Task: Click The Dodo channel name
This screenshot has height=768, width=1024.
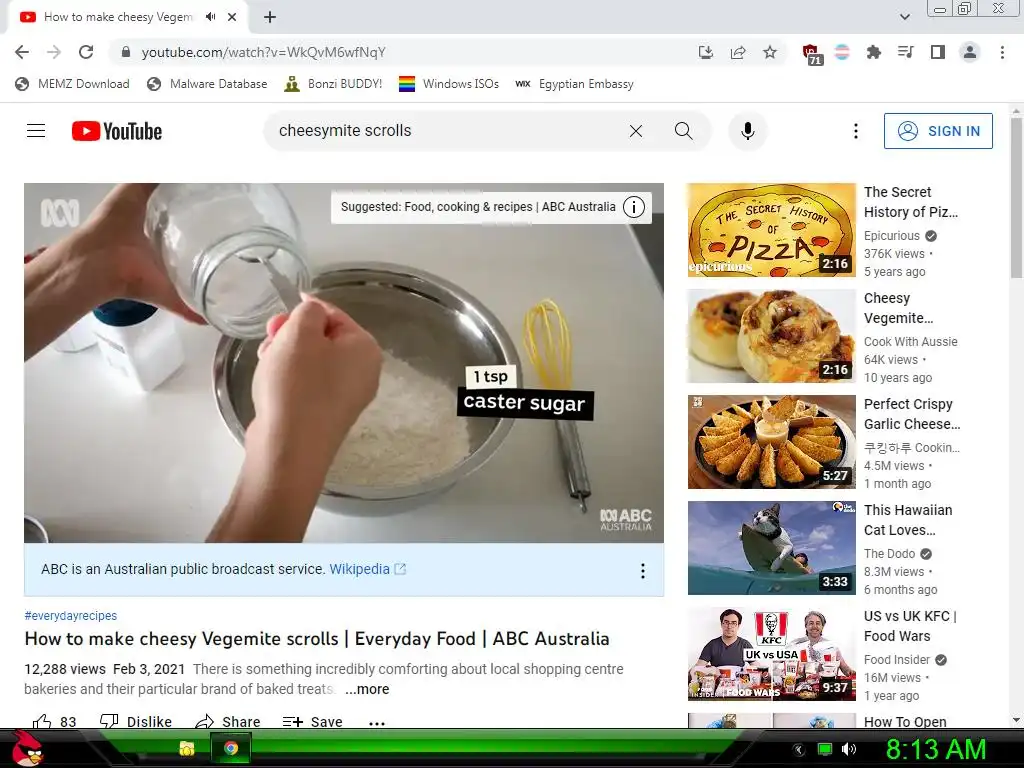Action: [x=889, y=554]
